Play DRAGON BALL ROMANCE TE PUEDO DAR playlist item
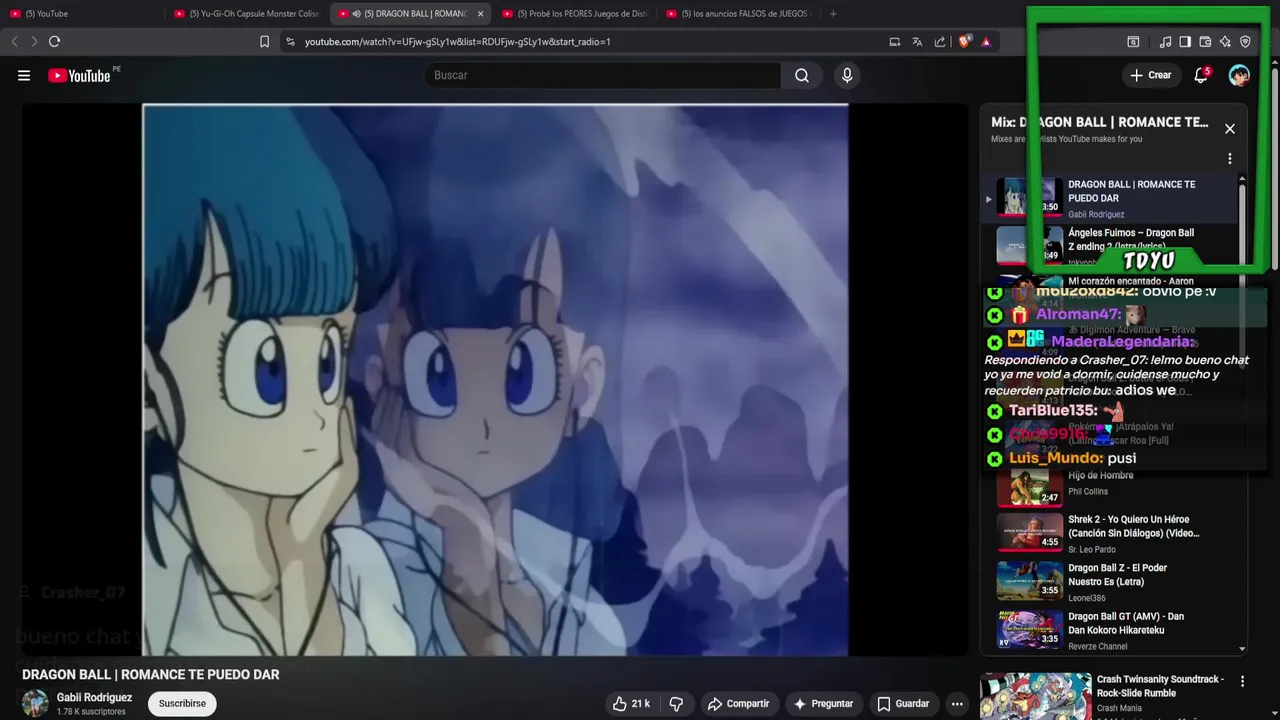Viewport: 1280px width, 720px height. [x=1110, y=198]
